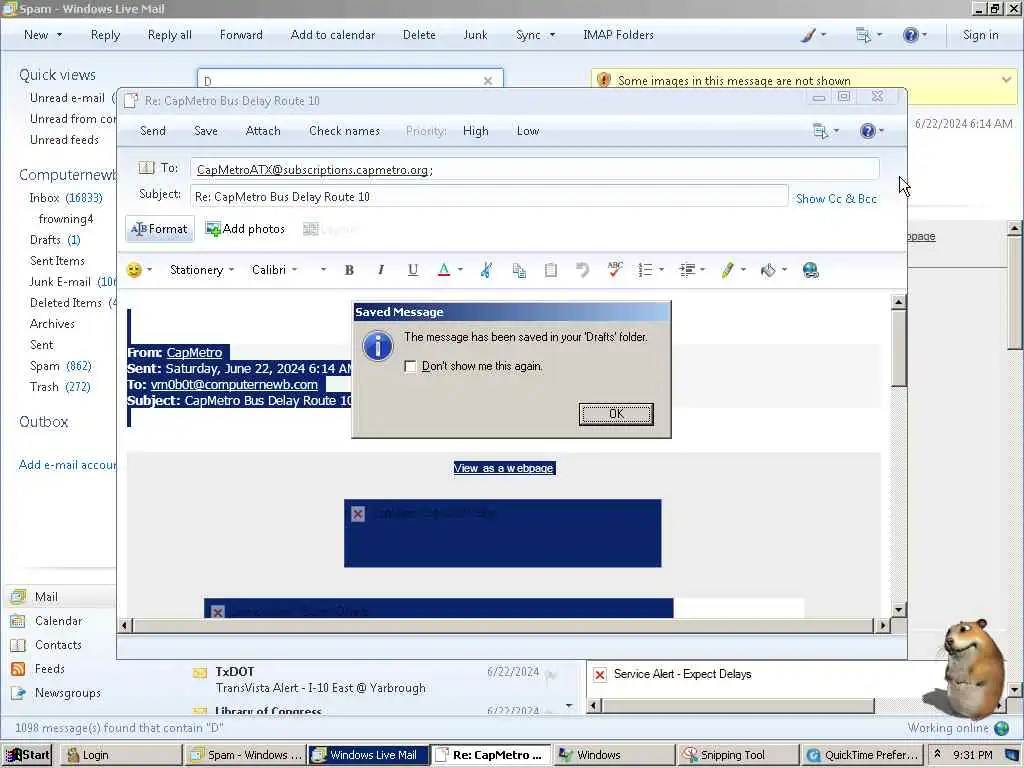Click the colorize paintbrush icon
Image resolution: width=1024 pixels, height=768 pixels.
808,35
